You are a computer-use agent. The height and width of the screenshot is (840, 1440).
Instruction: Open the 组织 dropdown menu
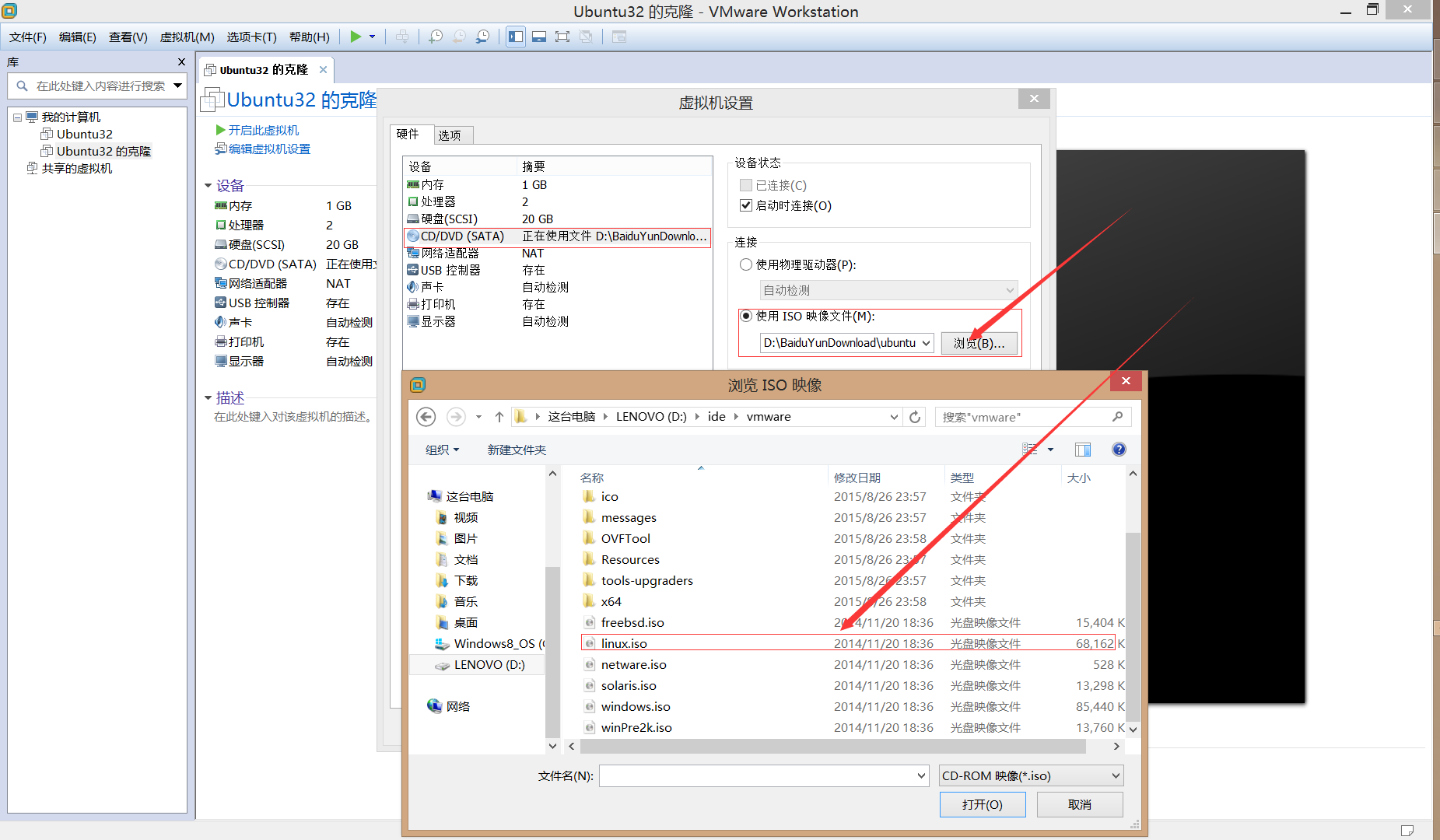tap(442, 450)
